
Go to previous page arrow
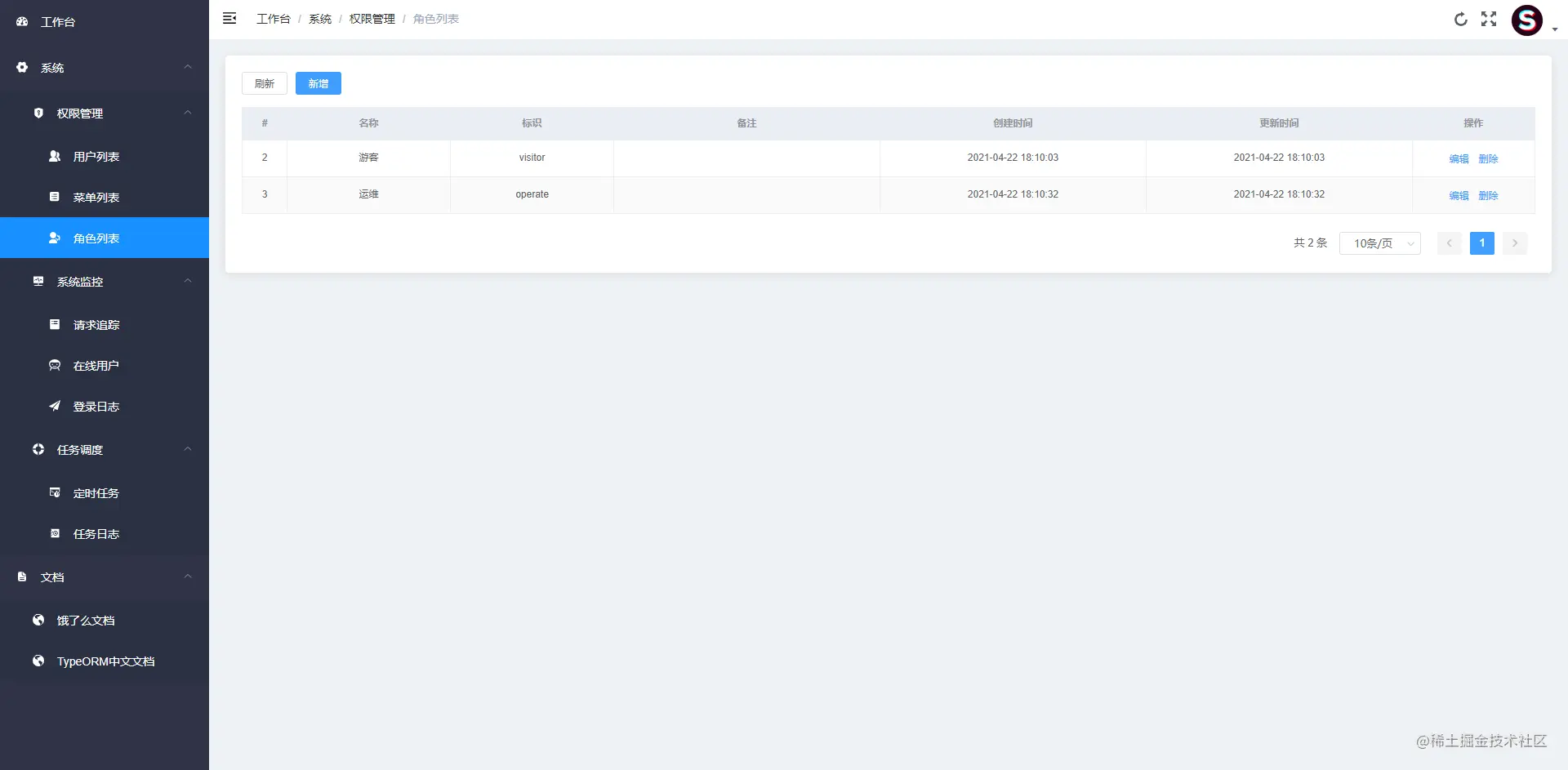pyautogui.click(x=1450, y=243)
